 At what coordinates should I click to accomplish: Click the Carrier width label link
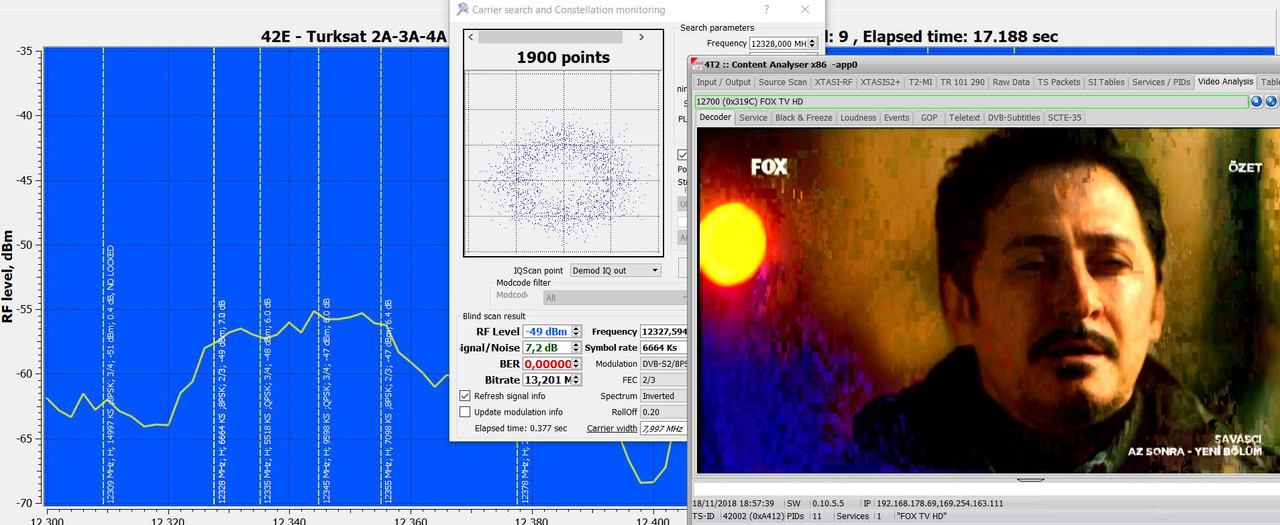click(x=612, y=428)
